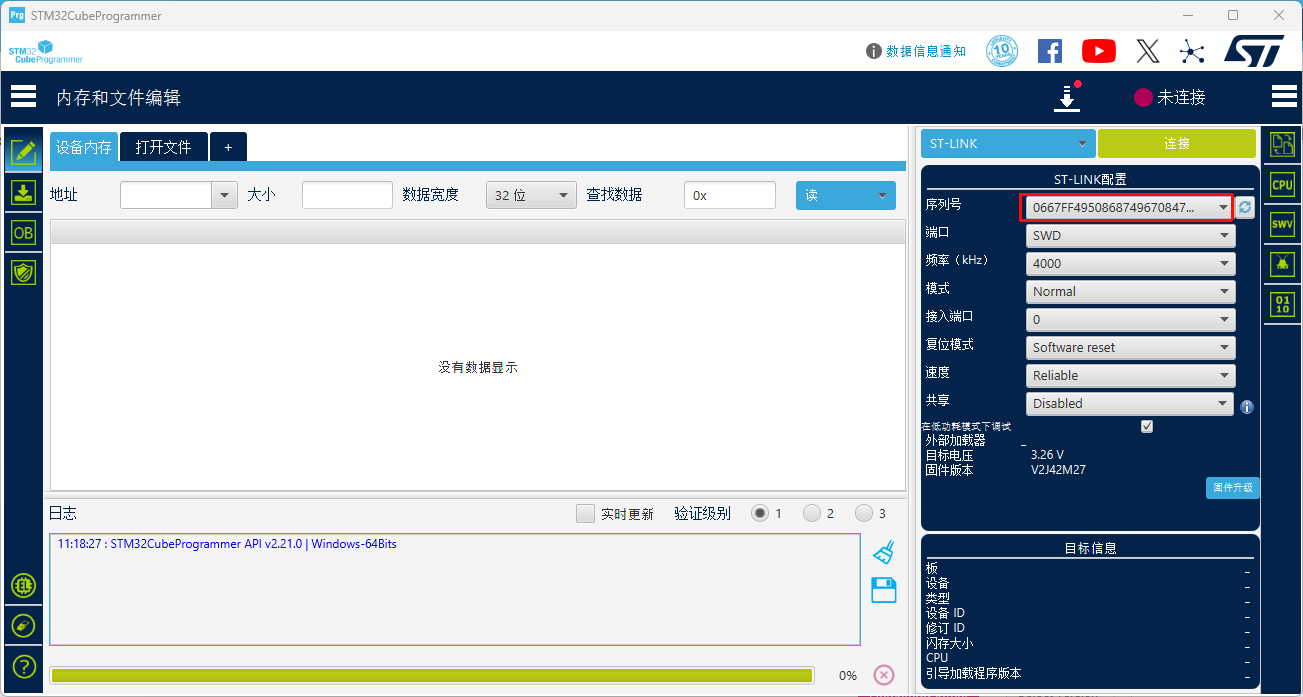Open the OB option bytes panel

22,232
